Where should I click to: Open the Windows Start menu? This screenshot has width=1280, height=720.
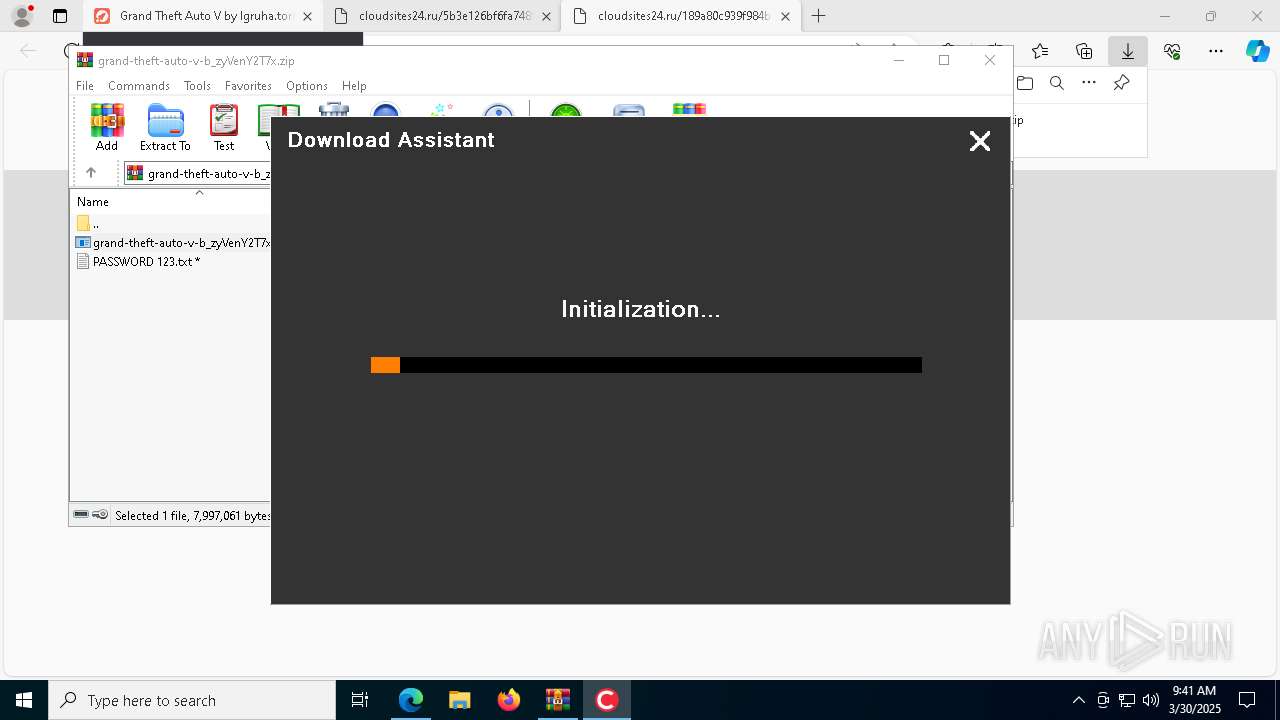pyautogui.click(x=24, y=700)
